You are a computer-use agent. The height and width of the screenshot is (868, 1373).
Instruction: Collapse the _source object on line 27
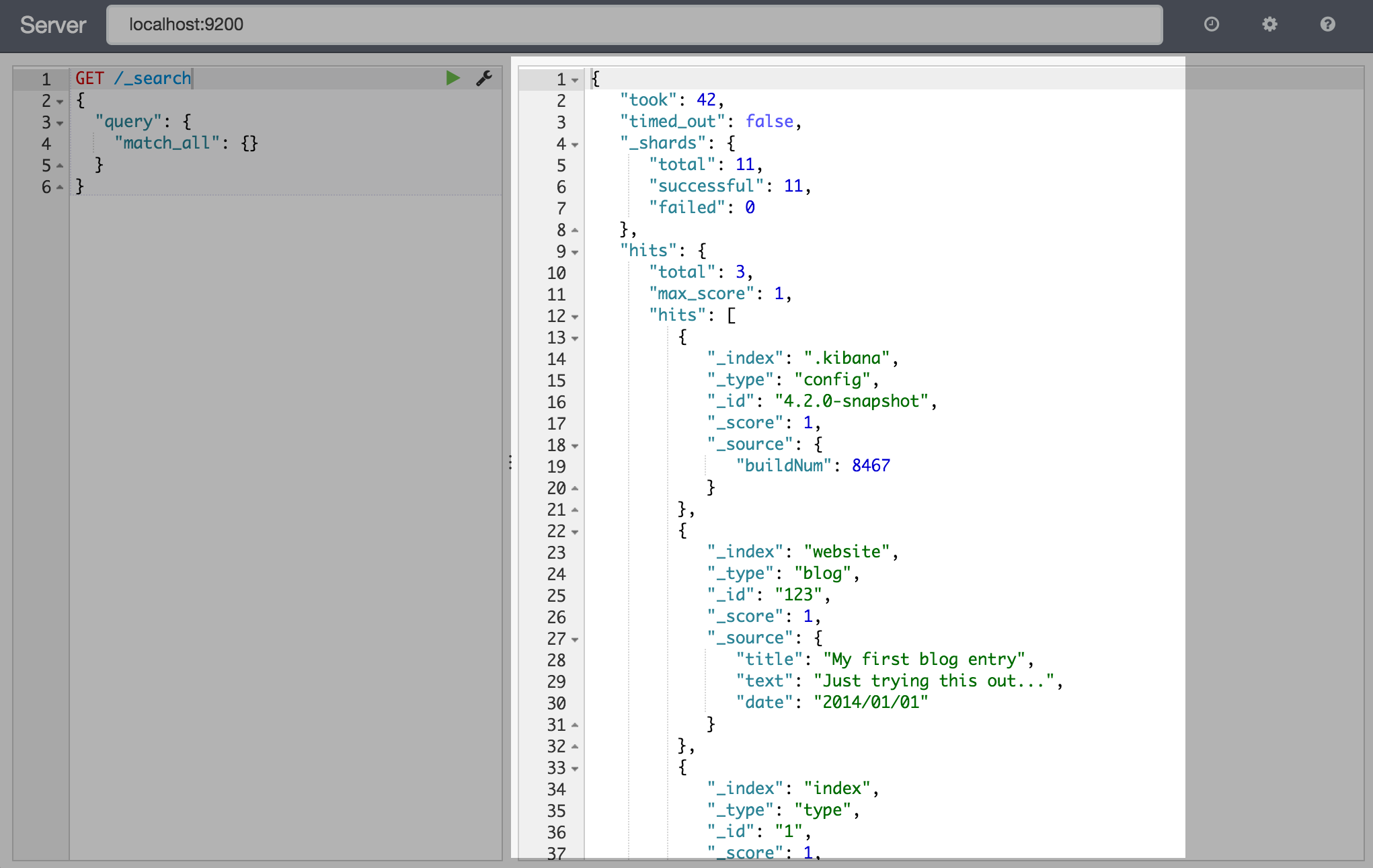576,637
